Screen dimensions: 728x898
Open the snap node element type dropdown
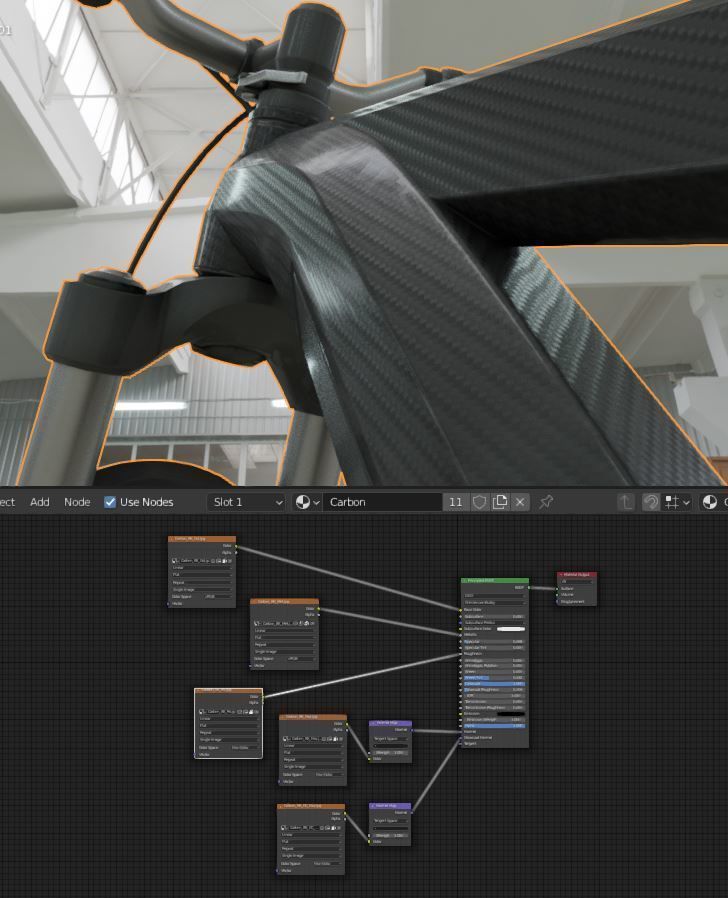(x=676, y=502)
